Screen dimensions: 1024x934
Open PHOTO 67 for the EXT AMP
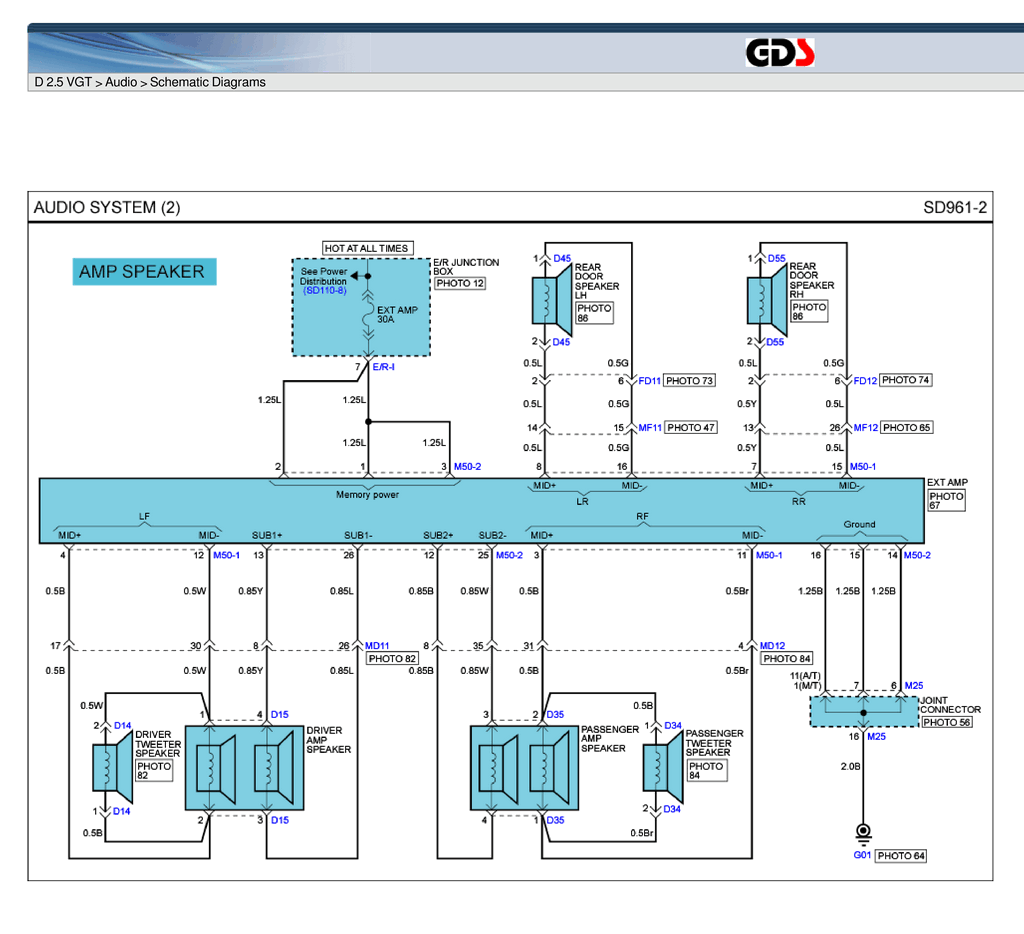pyautogui.click(x=946, y=501)
